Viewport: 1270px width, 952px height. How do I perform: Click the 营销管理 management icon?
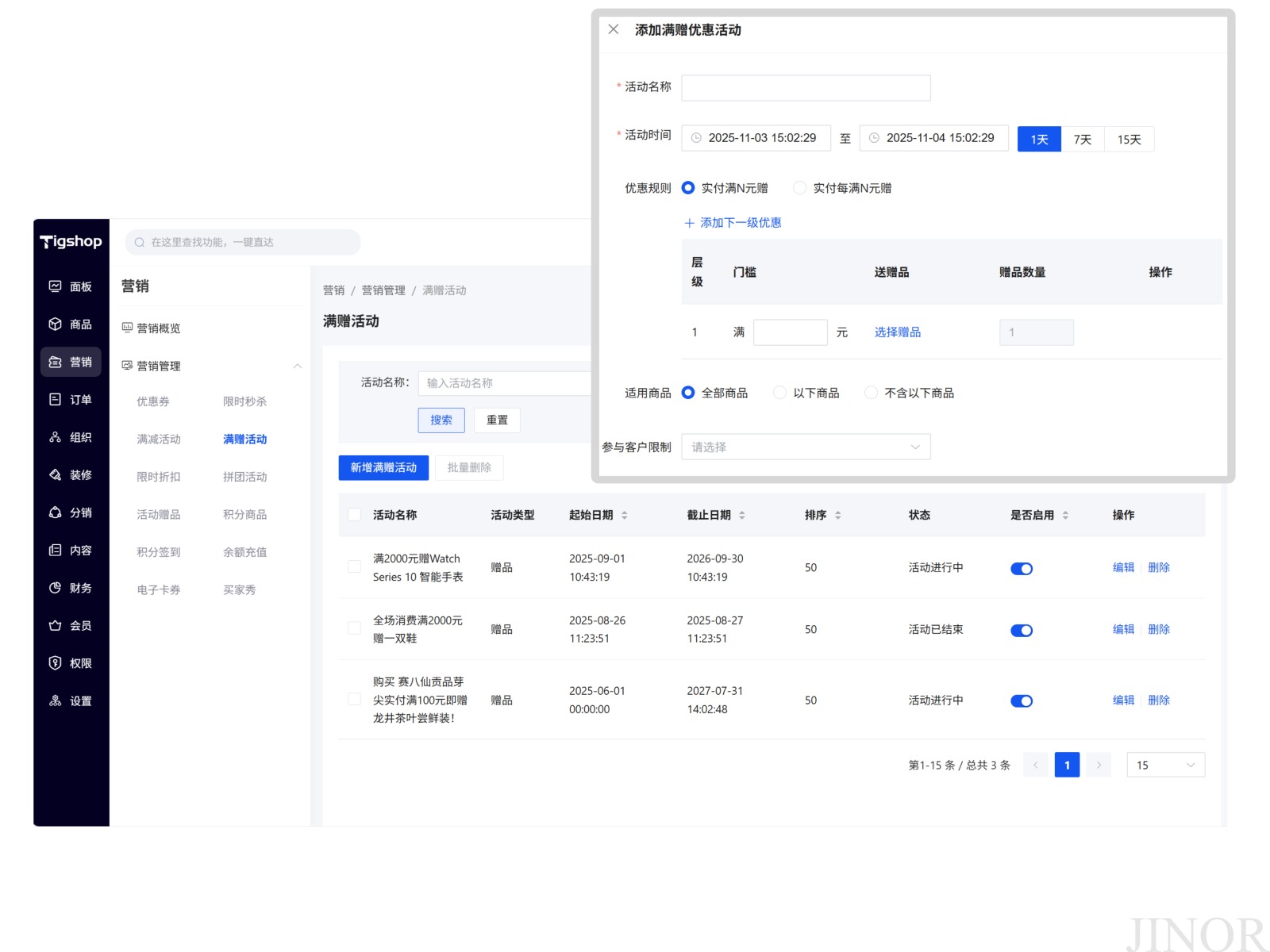[x=127, y=365]
